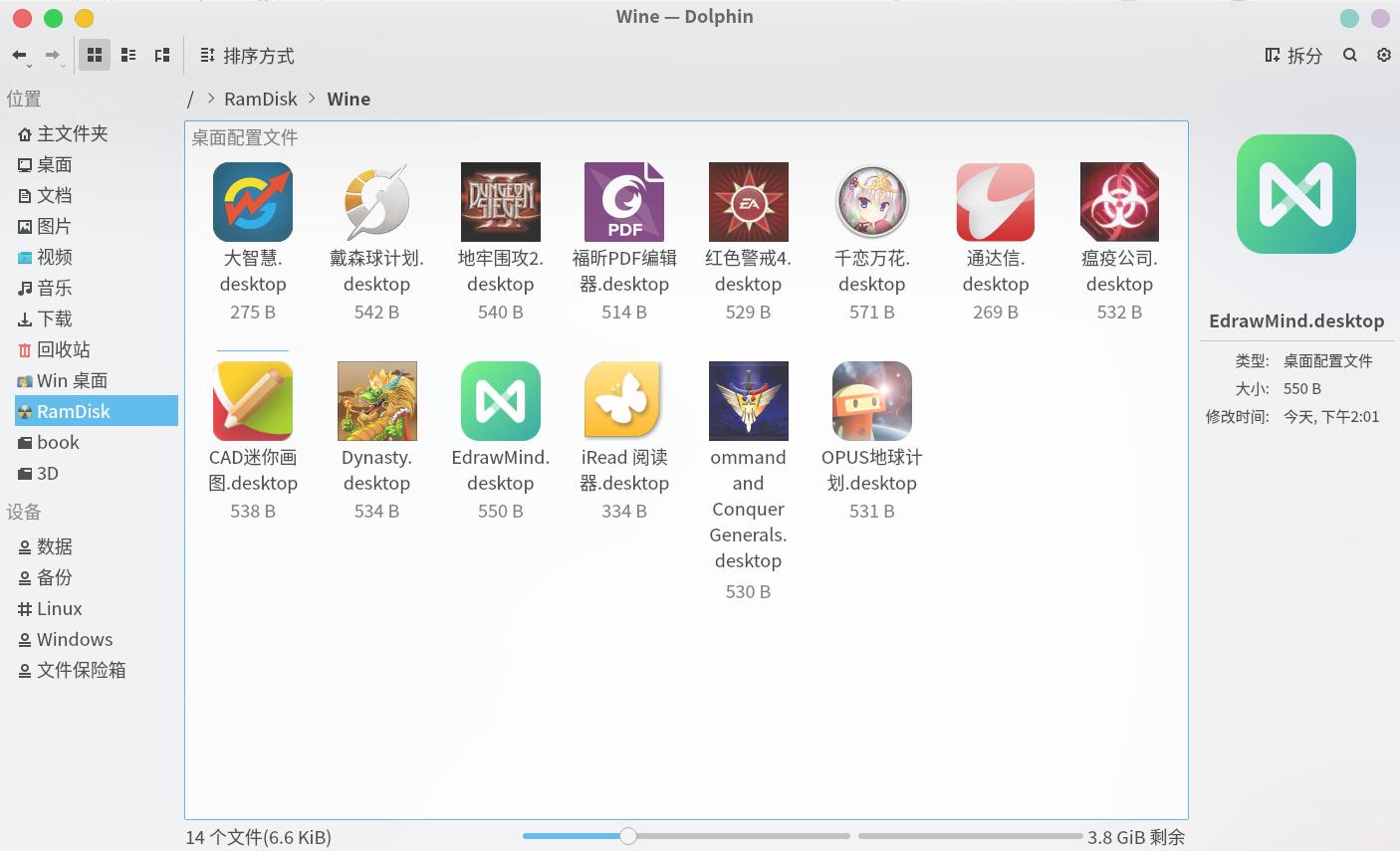
Task: Open the 排序方式 sort menu
Action: point(247,56)
